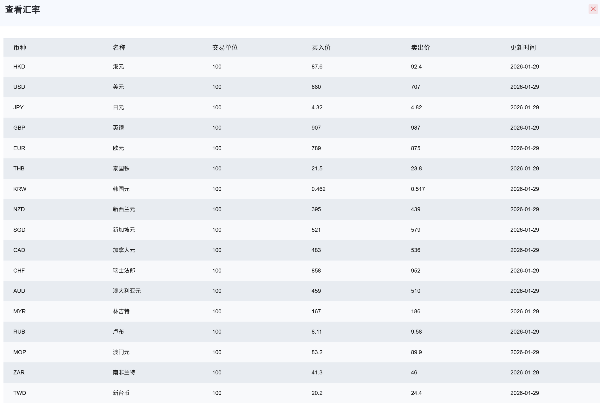Click the date cell in the HKD row

point(525,67)
